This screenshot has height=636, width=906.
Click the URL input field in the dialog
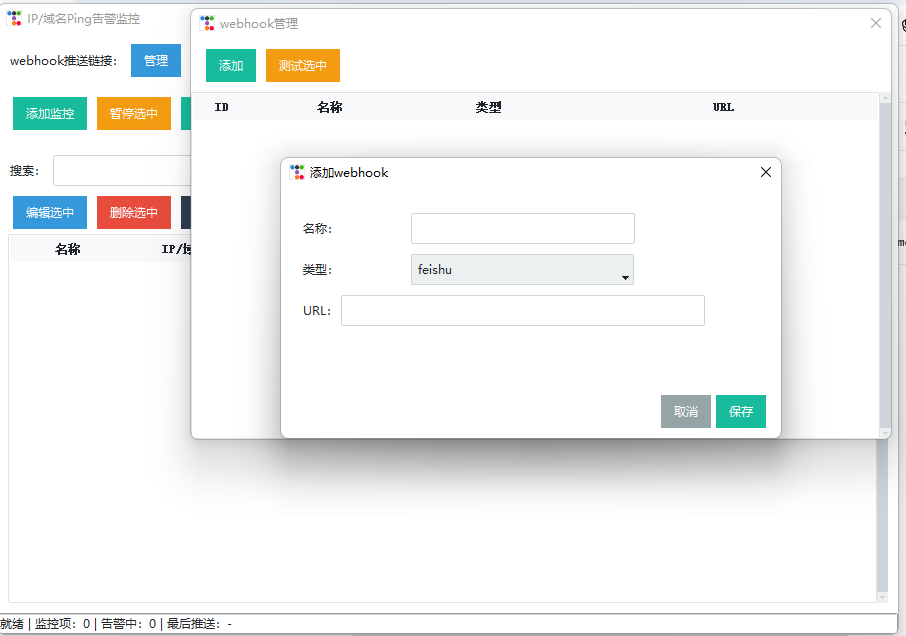tap(522, 310)
